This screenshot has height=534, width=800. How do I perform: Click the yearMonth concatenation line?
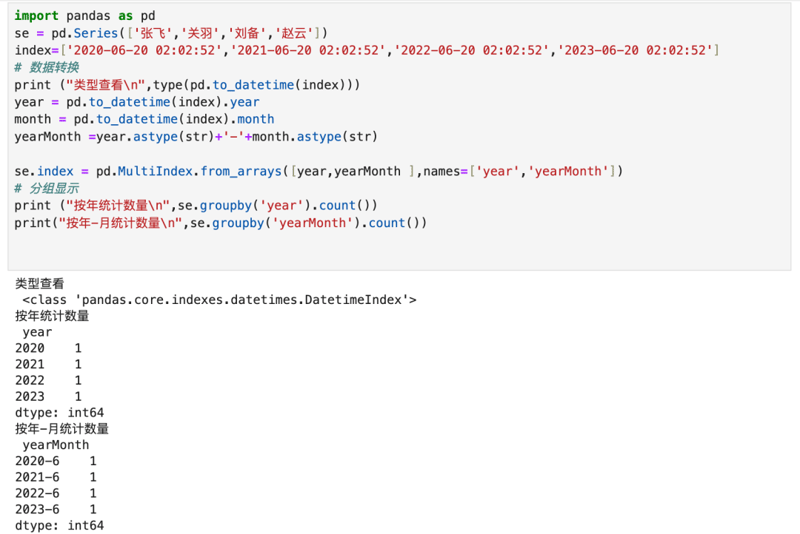click(196, 137)
